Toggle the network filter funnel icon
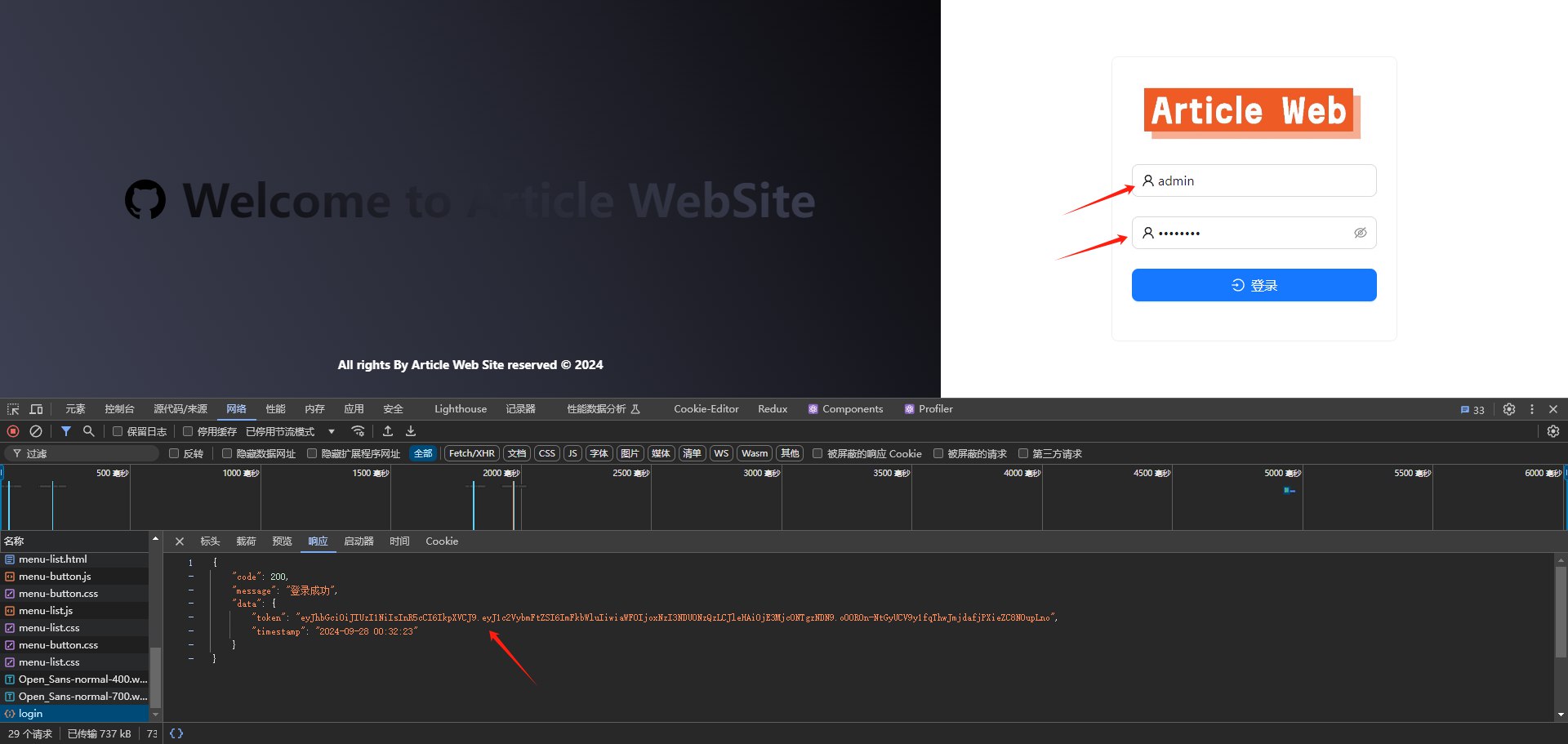Image resolution: width=1568 pixels, height=744 pixels. point(66,431)
